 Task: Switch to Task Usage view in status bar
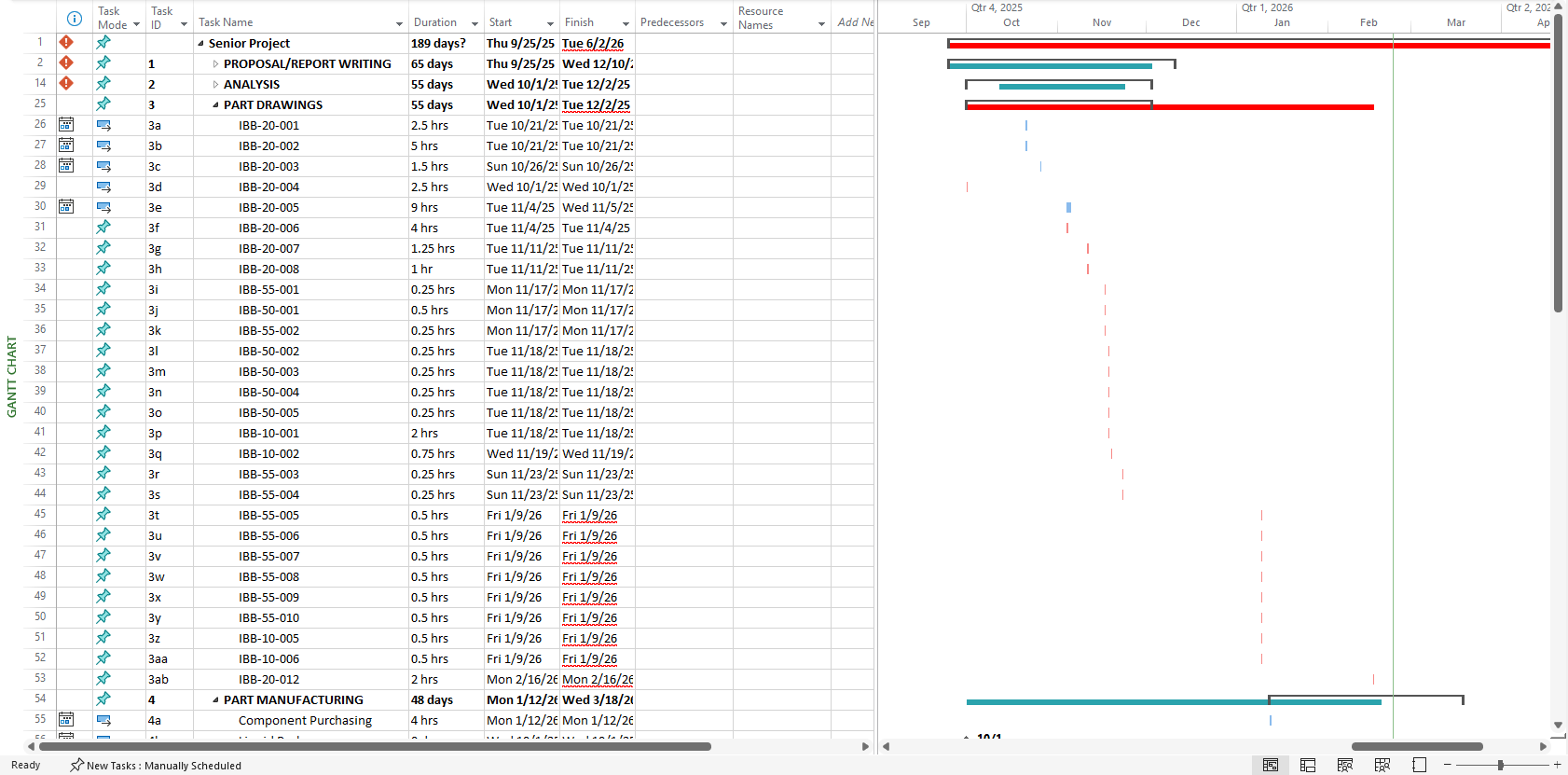[x=1308, y=765]
